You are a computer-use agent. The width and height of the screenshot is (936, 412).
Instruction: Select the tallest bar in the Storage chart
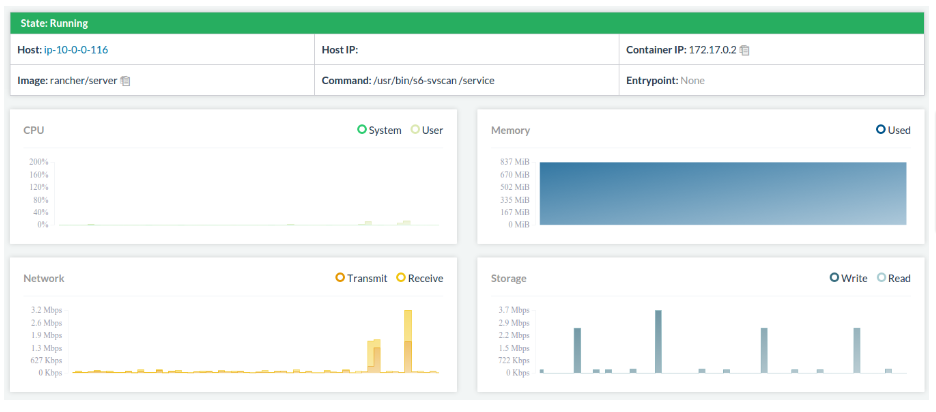coord(658,340)
